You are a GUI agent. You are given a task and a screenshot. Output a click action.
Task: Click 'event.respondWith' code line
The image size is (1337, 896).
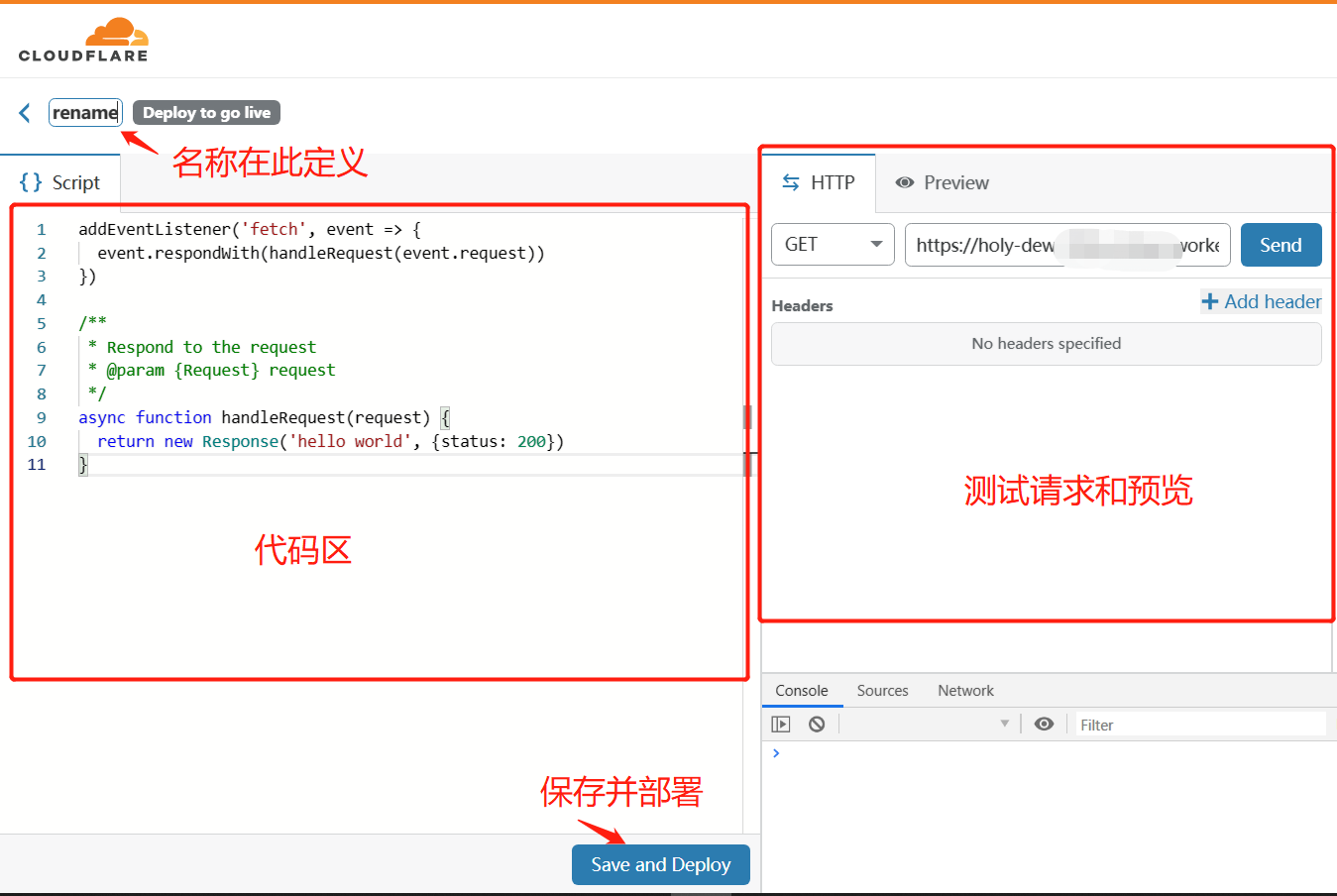point(321,253)
